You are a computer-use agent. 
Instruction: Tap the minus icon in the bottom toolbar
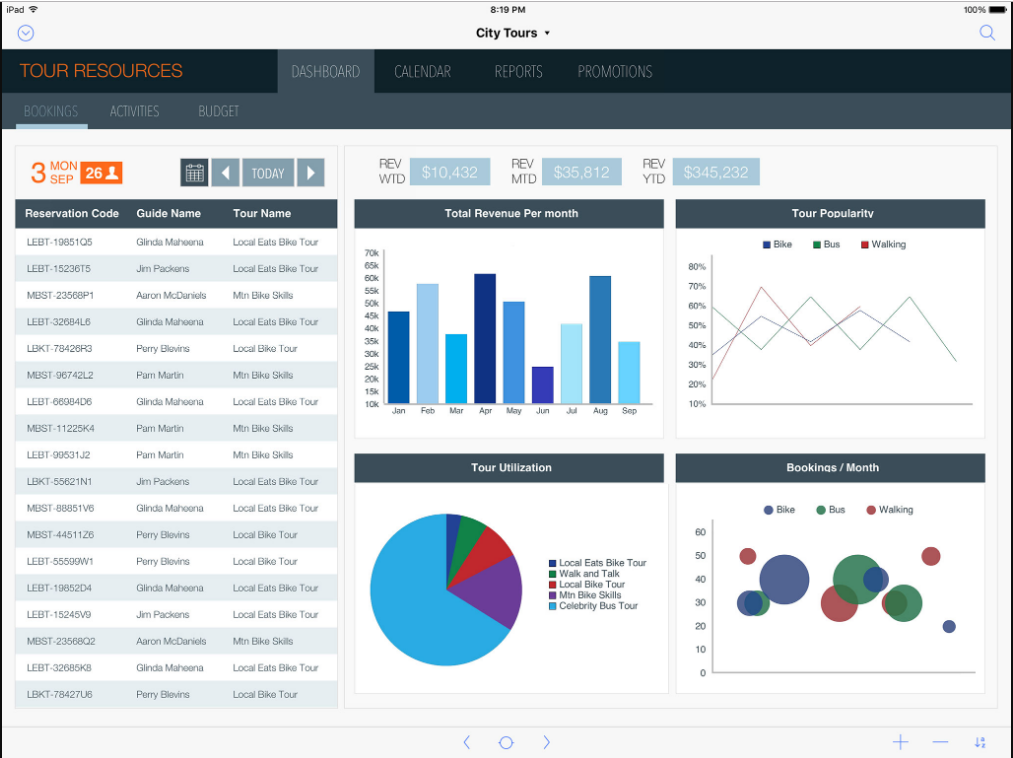click(940, 742)
